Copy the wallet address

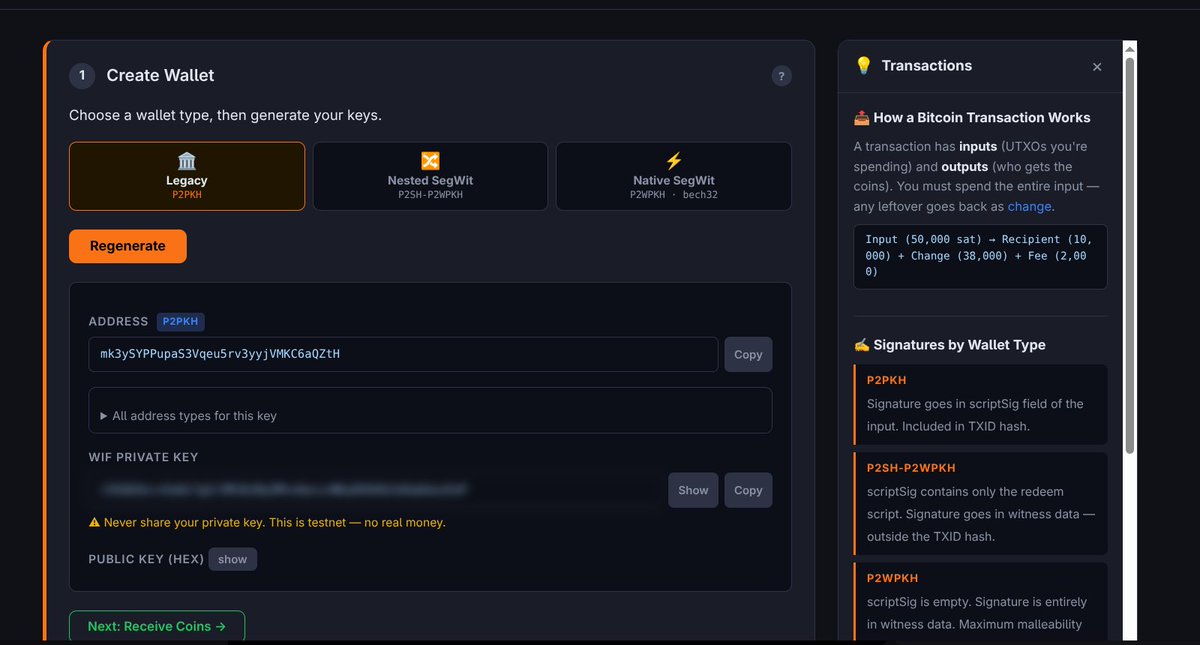coord(748,354)
